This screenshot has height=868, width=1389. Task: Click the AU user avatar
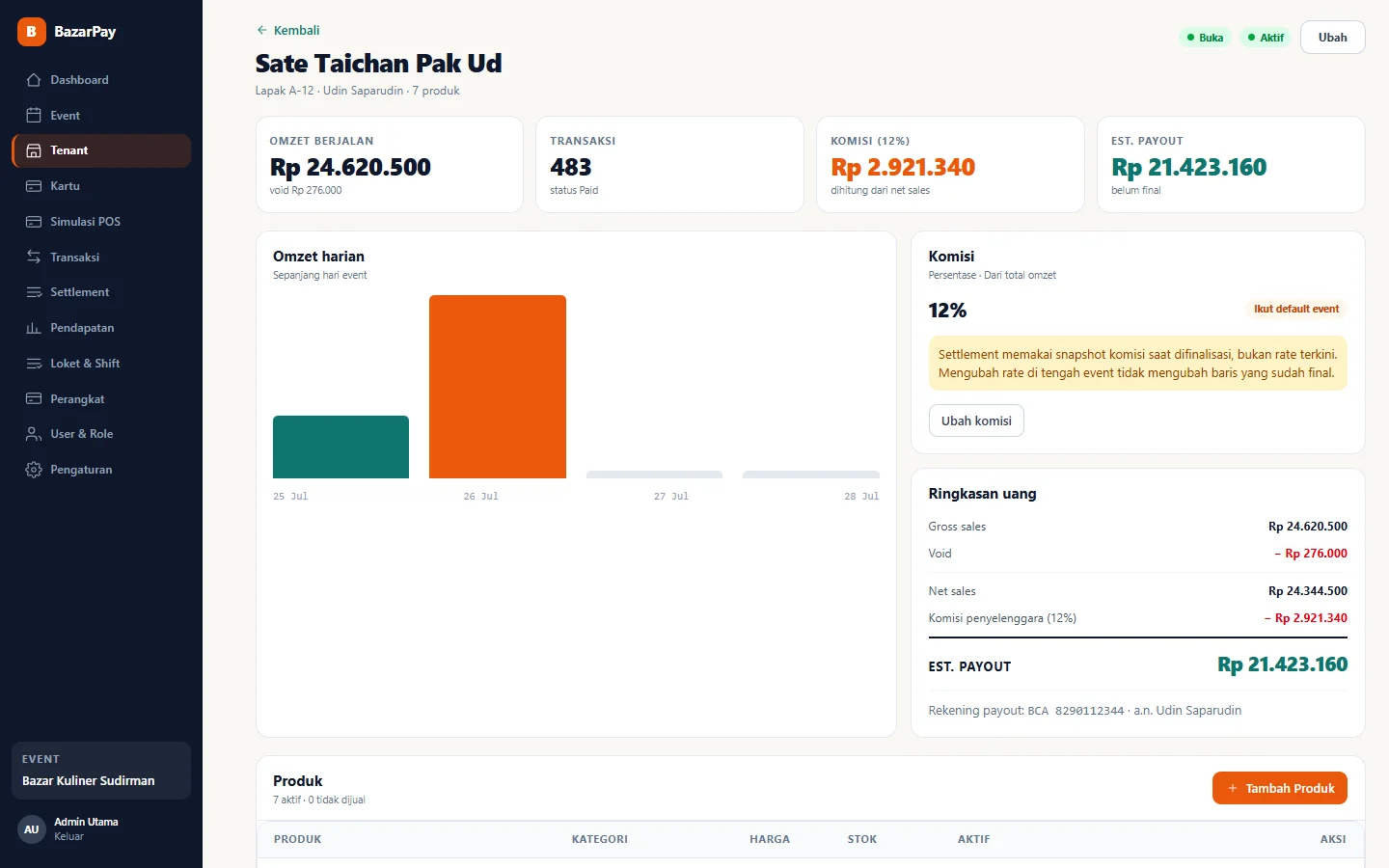tap(32, 829)
